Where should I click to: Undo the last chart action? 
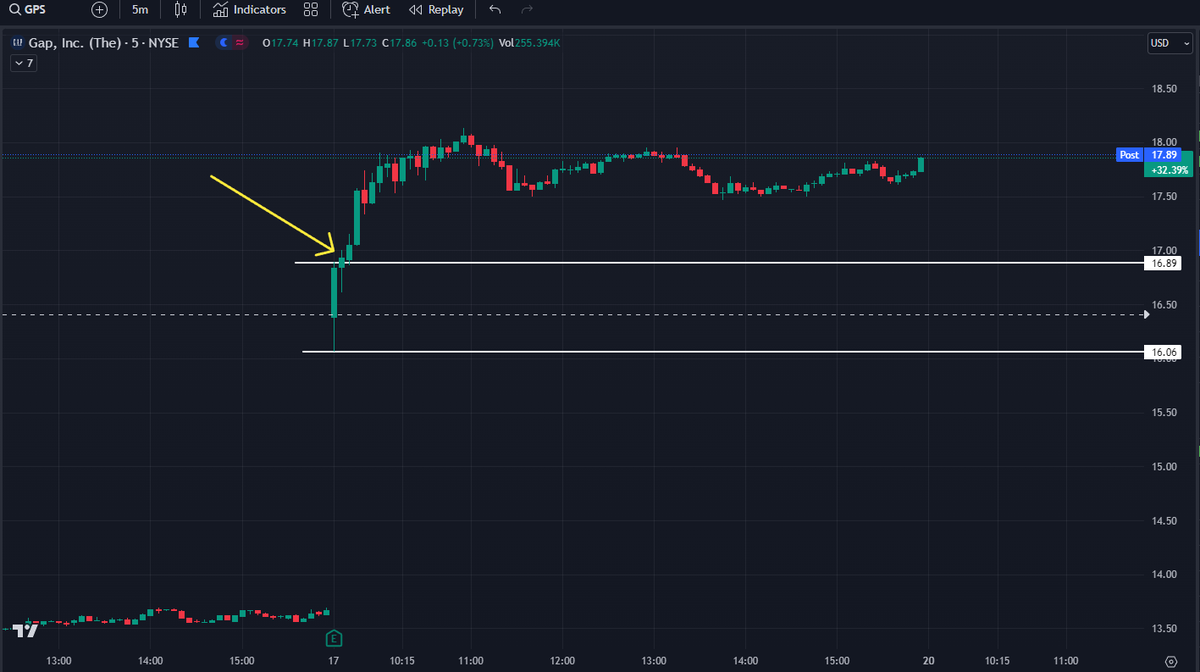pos(495,10)
